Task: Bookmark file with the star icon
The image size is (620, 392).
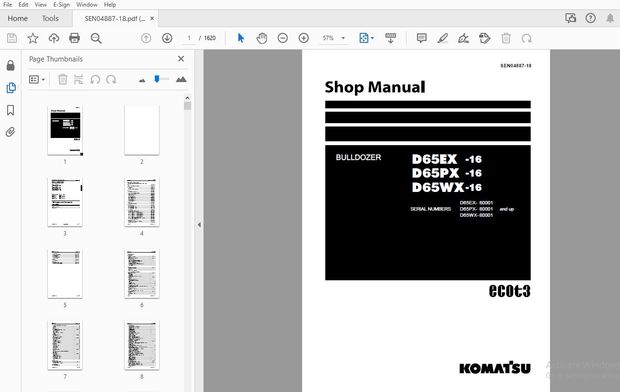Action: [x=33, y=38]
